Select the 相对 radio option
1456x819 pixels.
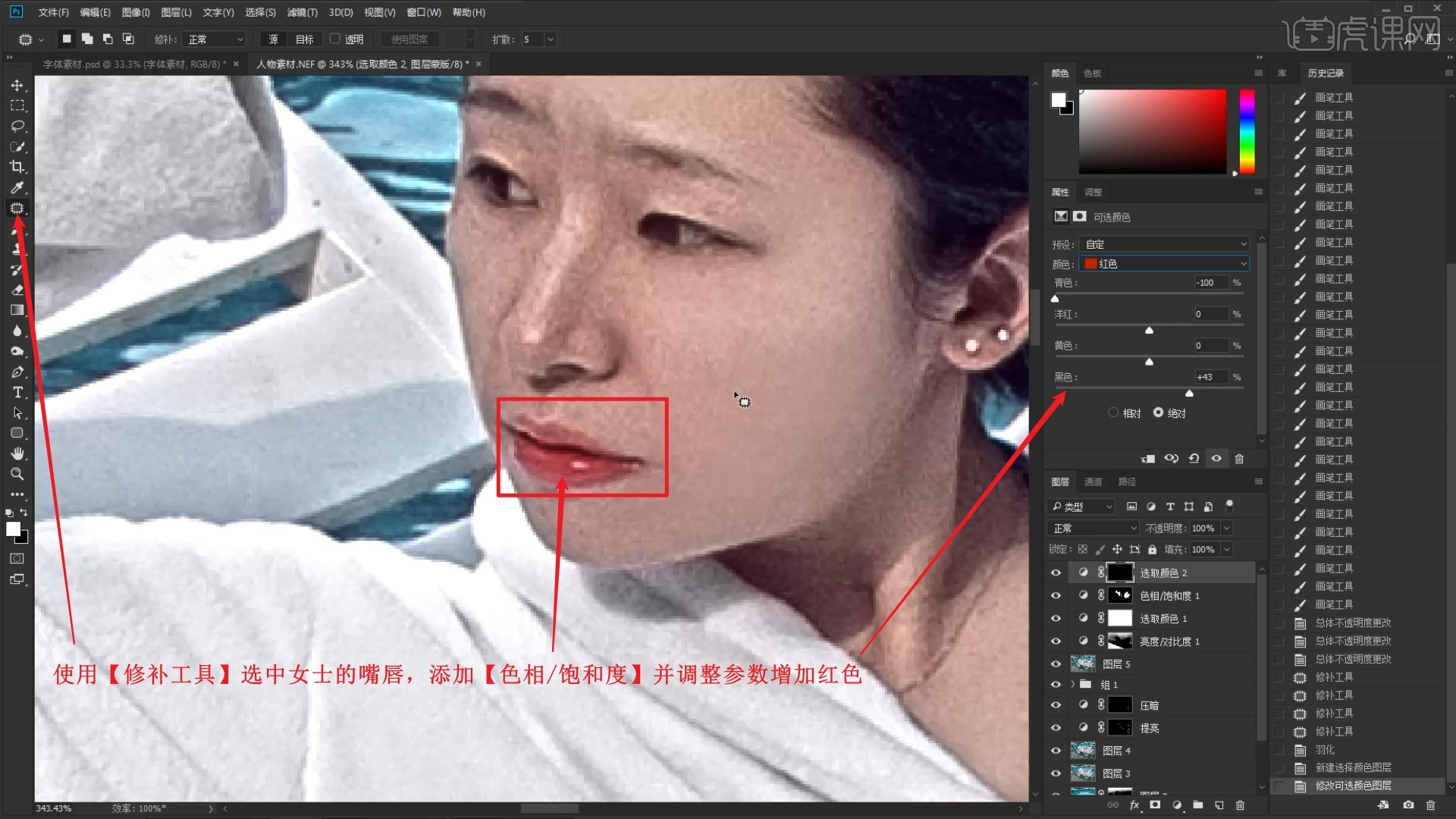tap(1113, 413)
